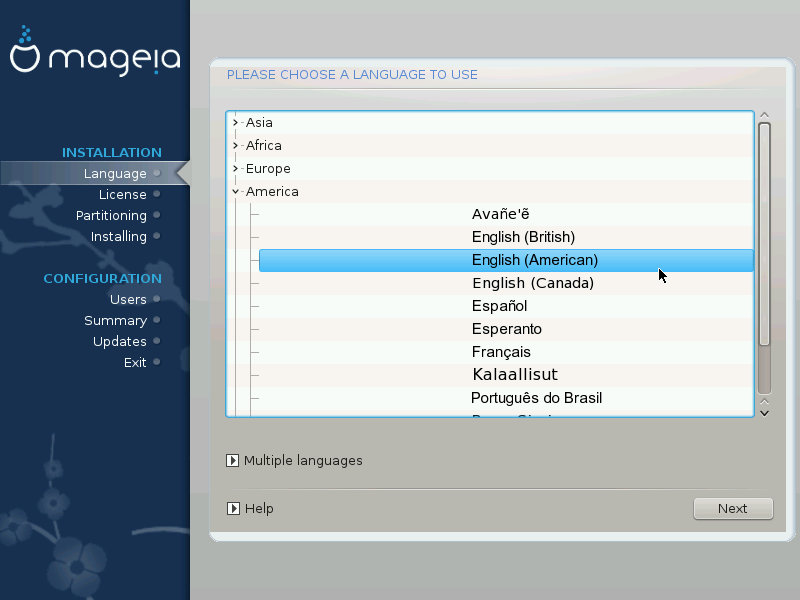800x600 pixels.
Task: Select Español language
Action: (x=499, y=306)
